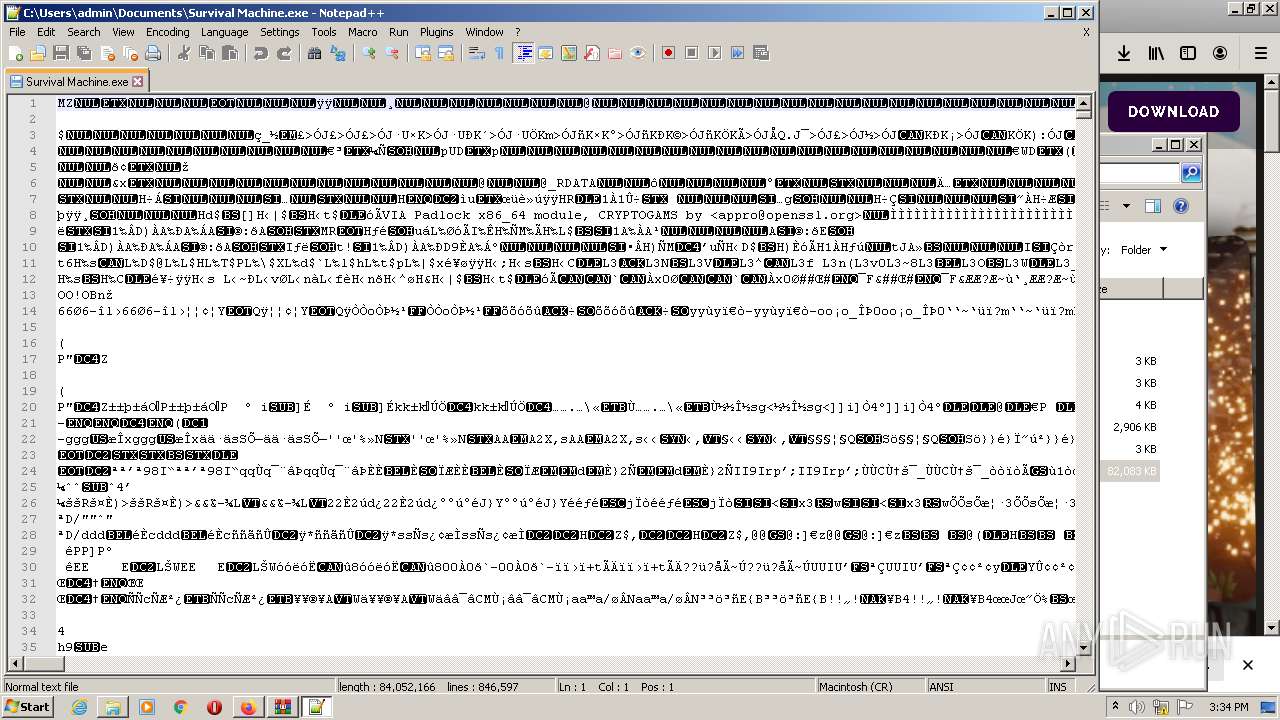Click the Paste toolbar icon
This screenshot has height=720, width=1280.
230,53
